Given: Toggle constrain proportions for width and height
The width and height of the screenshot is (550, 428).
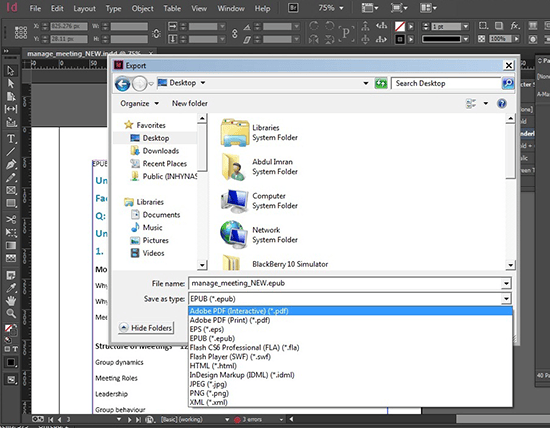Looking at the screenshot, I should [x=156, y=33].
